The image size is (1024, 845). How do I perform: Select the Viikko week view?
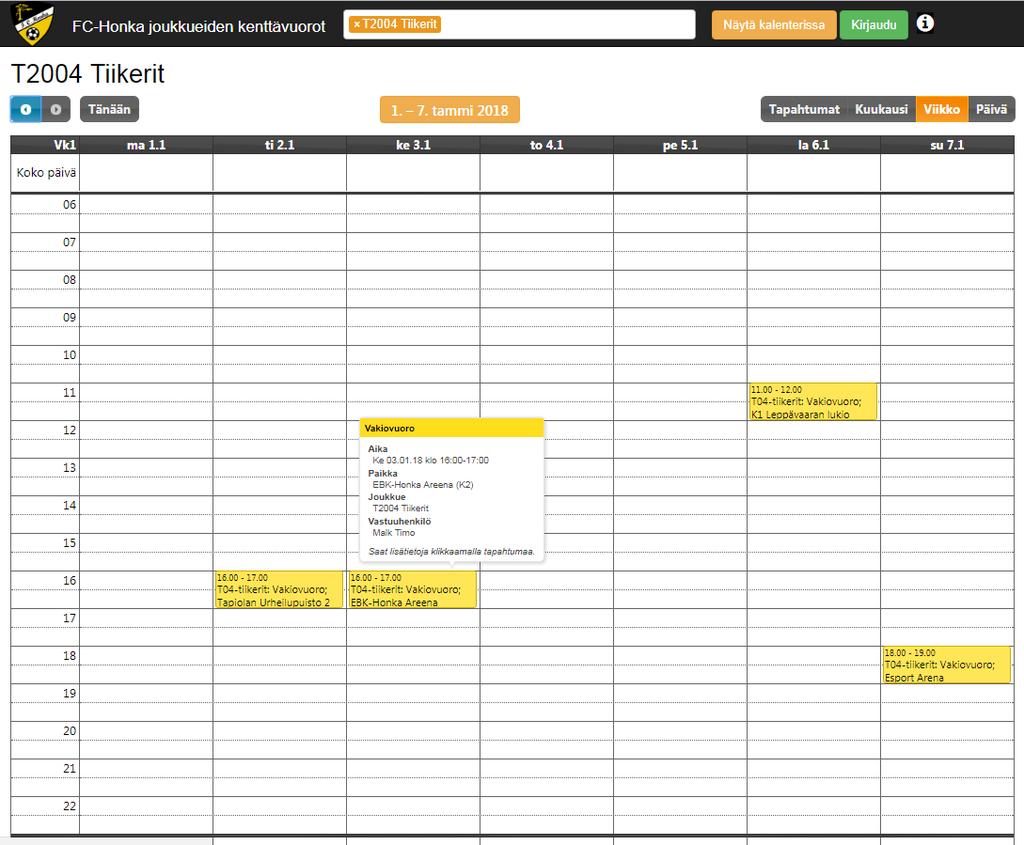942,109
